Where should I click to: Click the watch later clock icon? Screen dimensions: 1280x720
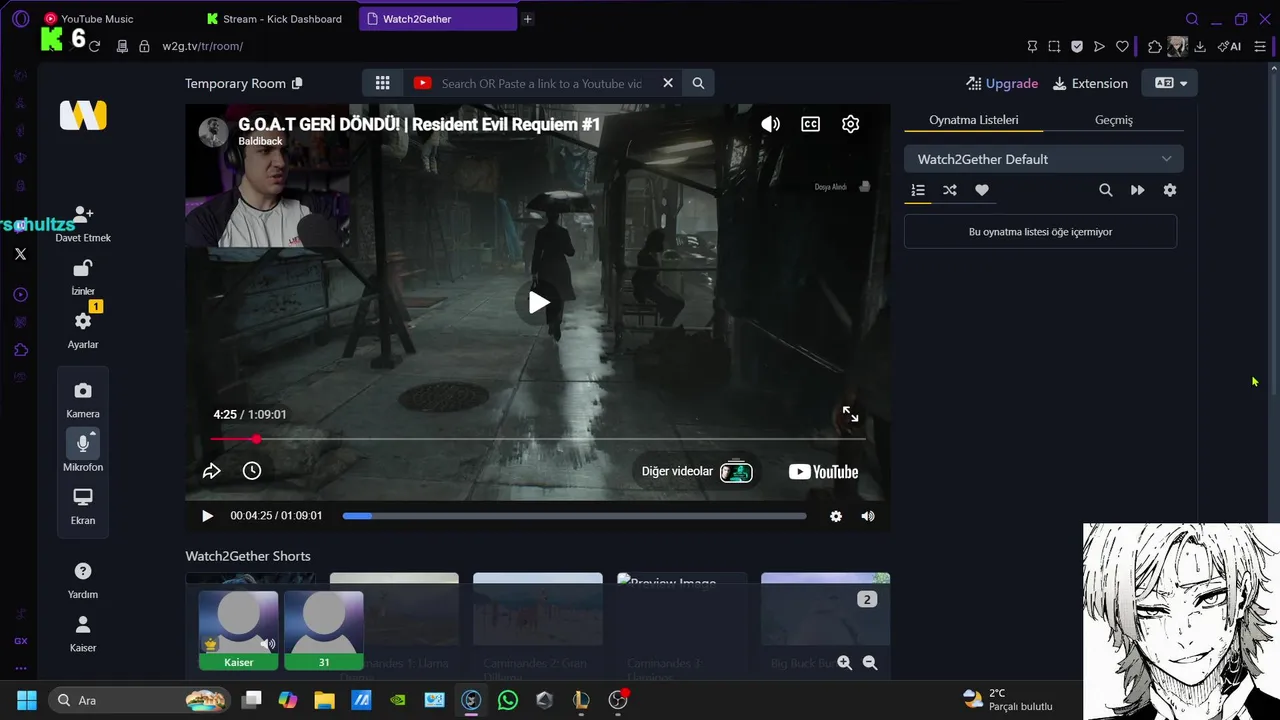252,471
